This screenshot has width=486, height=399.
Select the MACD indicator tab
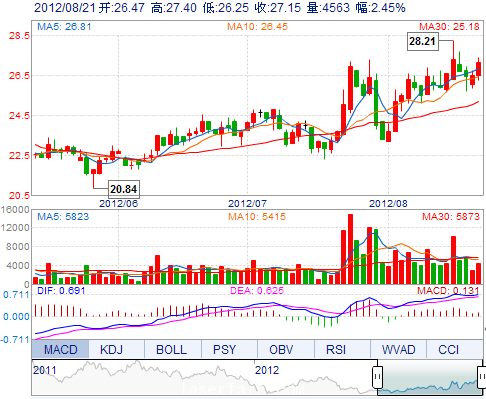click(61, 349)
